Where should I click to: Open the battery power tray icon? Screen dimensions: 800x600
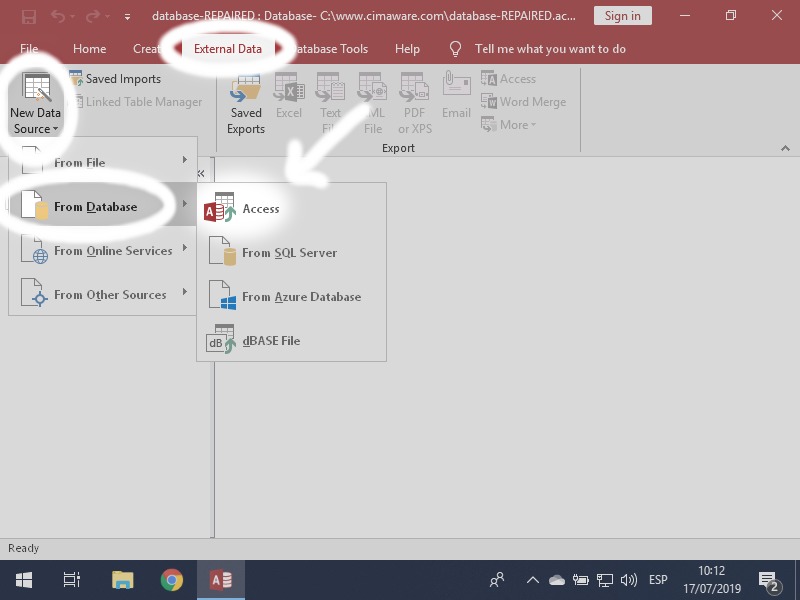[x=581, y=580]
